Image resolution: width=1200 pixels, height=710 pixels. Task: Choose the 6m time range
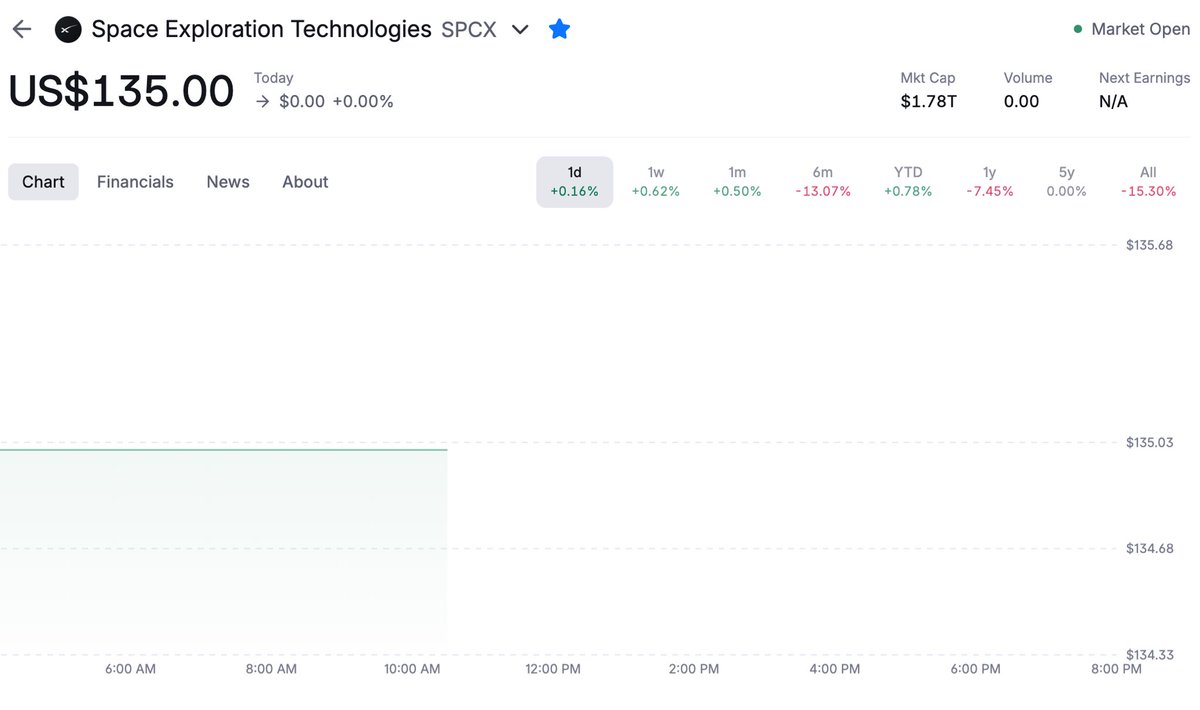pyautogui.click(x=823, y=181)
